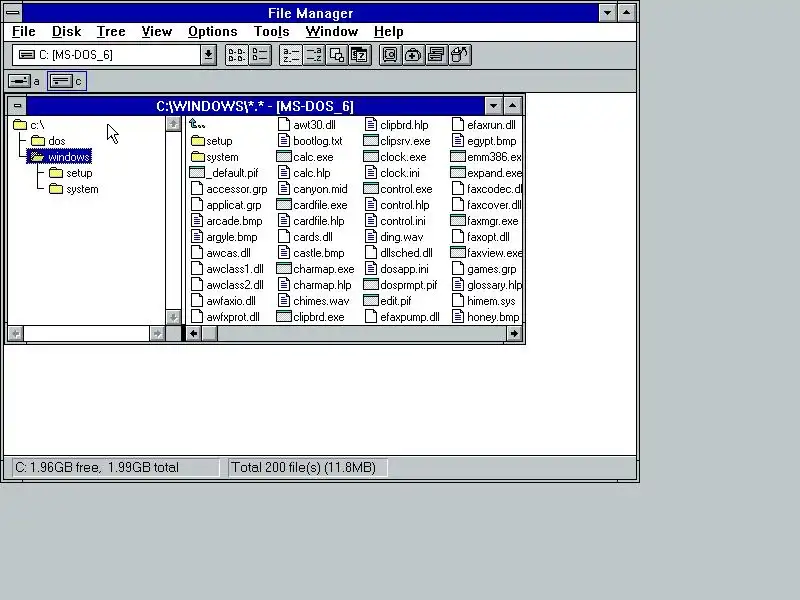The image size is (800, 600).
Task: Select the dos folder in tree
Action: point(48,141)
